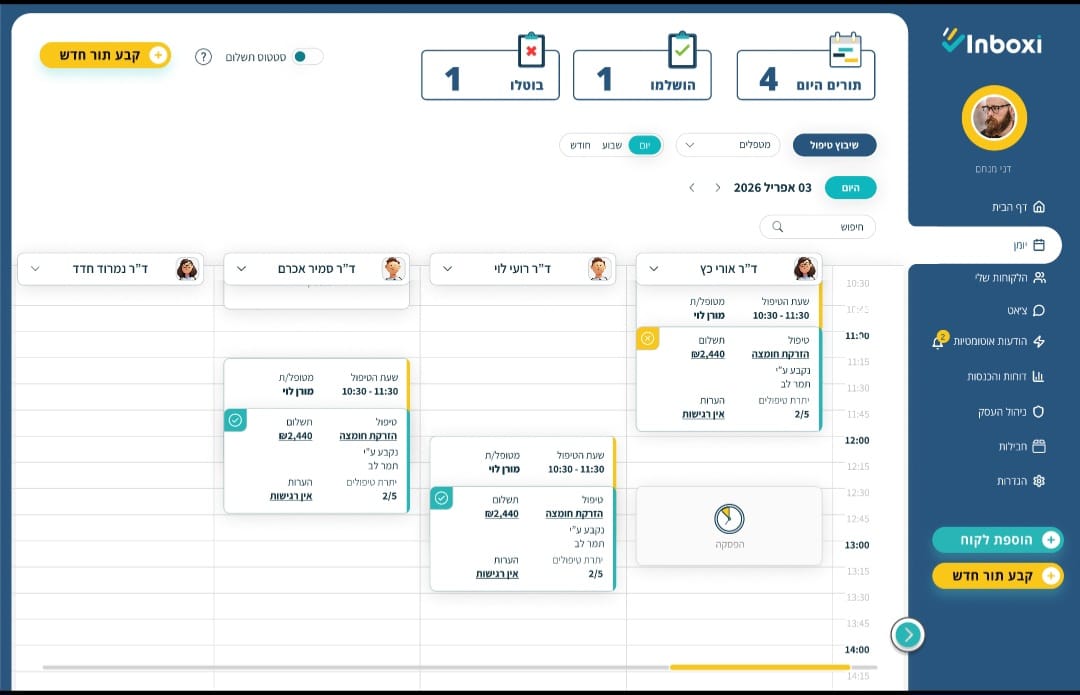1080x695 pixels.
Task: Click the top קבע תור חדש button
Action: click(x=105, y=55)
